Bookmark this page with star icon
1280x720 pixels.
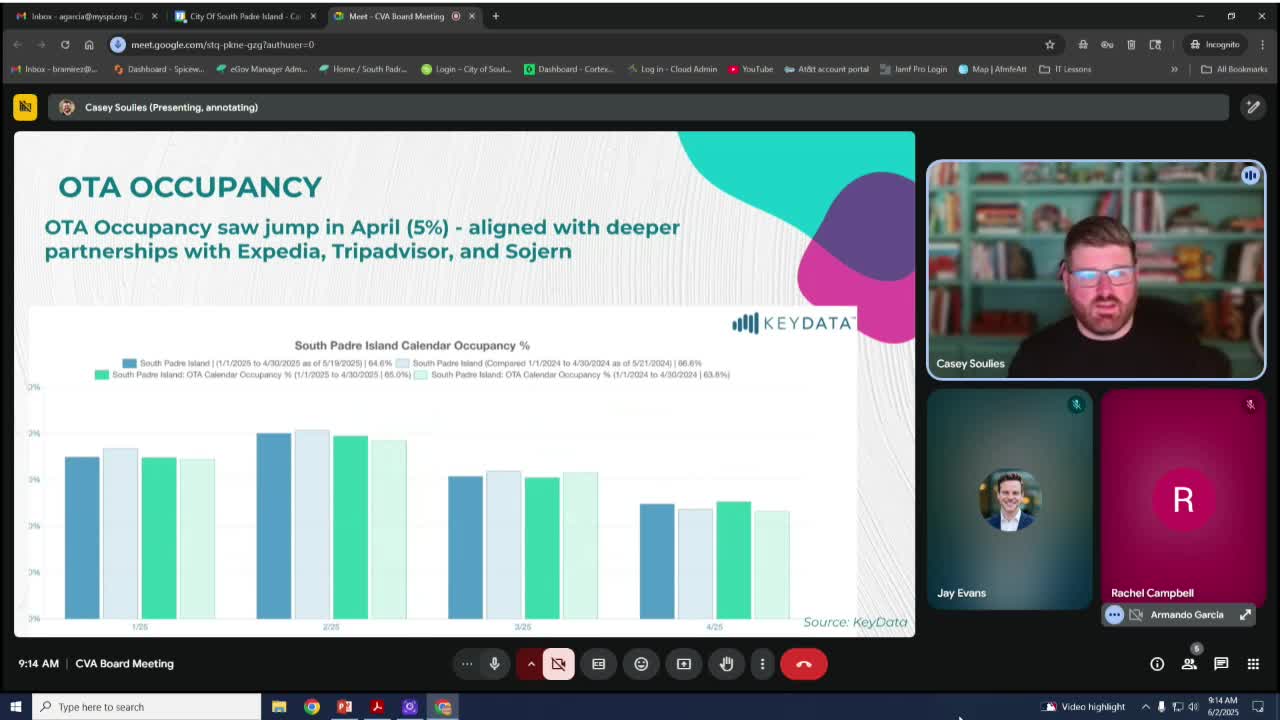pos(1049,44)
